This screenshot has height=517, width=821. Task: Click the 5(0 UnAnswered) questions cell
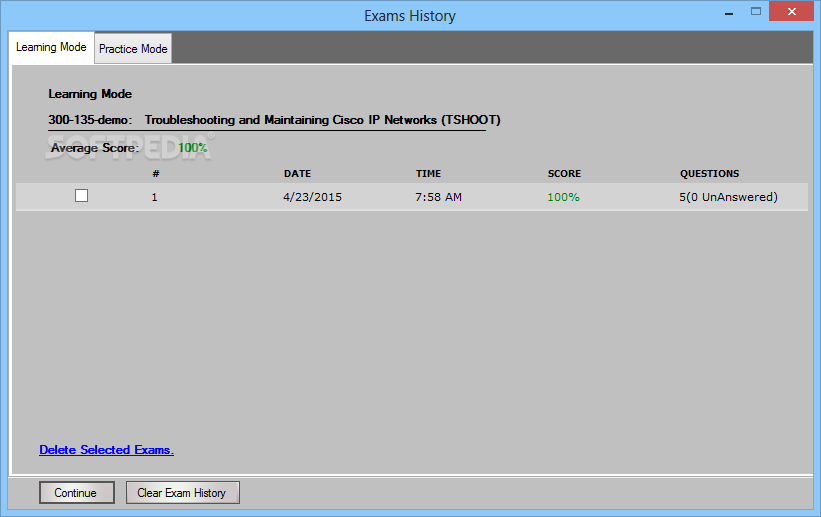click(x=728, y=197)
